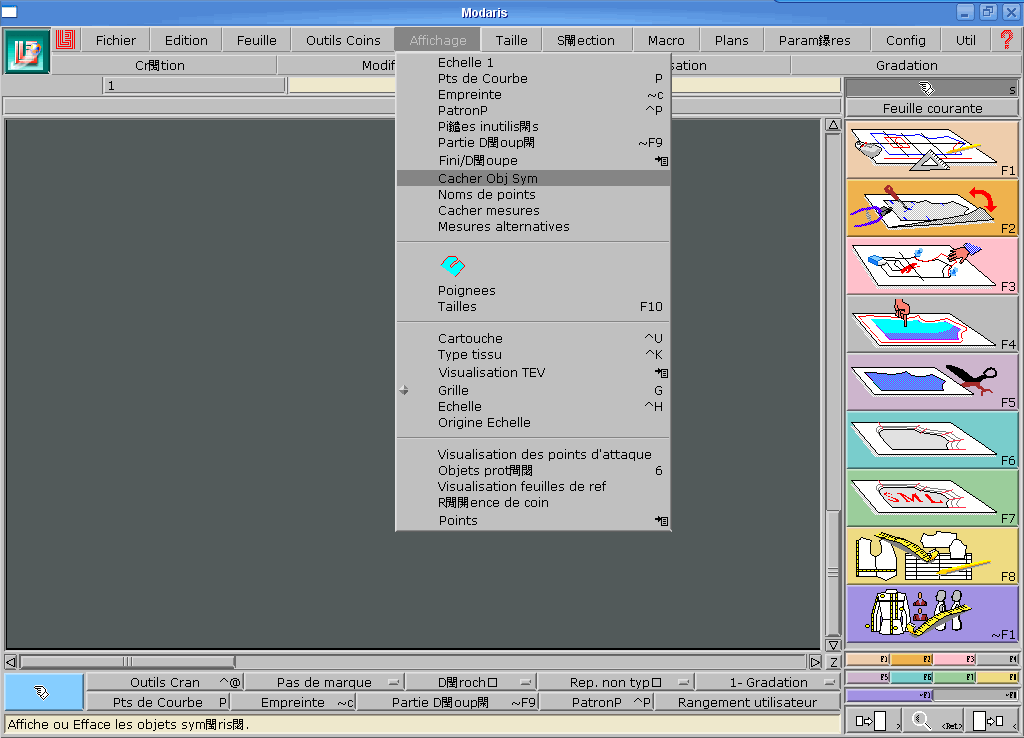The image size is (1024, 738).
Task: Open the Taille menu
Action: click(x=511, y=40)
